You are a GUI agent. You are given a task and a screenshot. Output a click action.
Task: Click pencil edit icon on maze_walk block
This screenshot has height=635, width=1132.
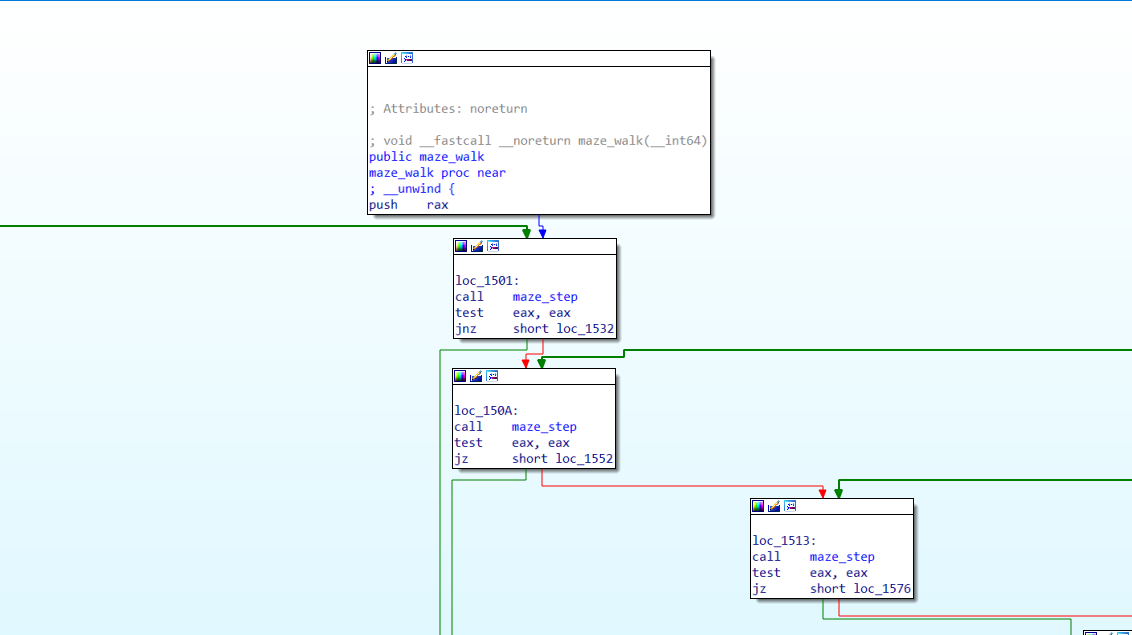point(391,58)
